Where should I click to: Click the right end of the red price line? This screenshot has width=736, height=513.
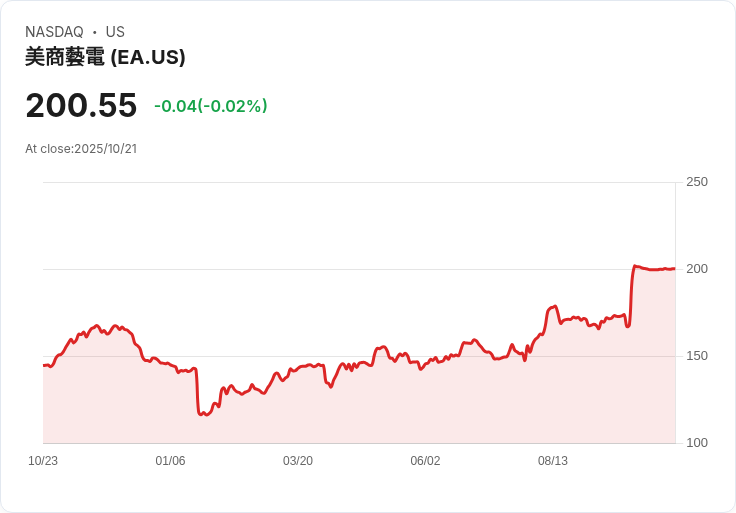[x=674, y=268]
